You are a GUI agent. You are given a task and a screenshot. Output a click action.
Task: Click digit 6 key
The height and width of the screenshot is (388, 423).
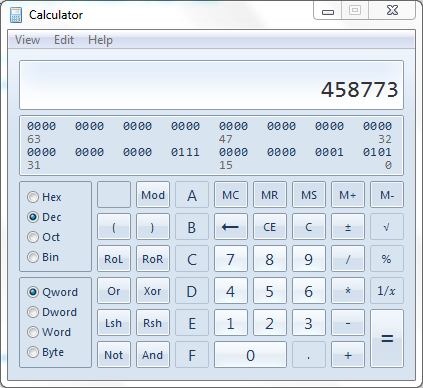pyautogui.click(x=309, y=291)
